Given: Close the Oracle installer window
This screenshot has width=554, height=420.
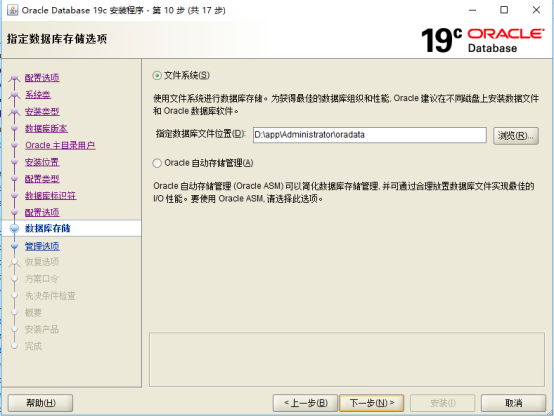Looking at the screenshot, I should coord(536,10).
